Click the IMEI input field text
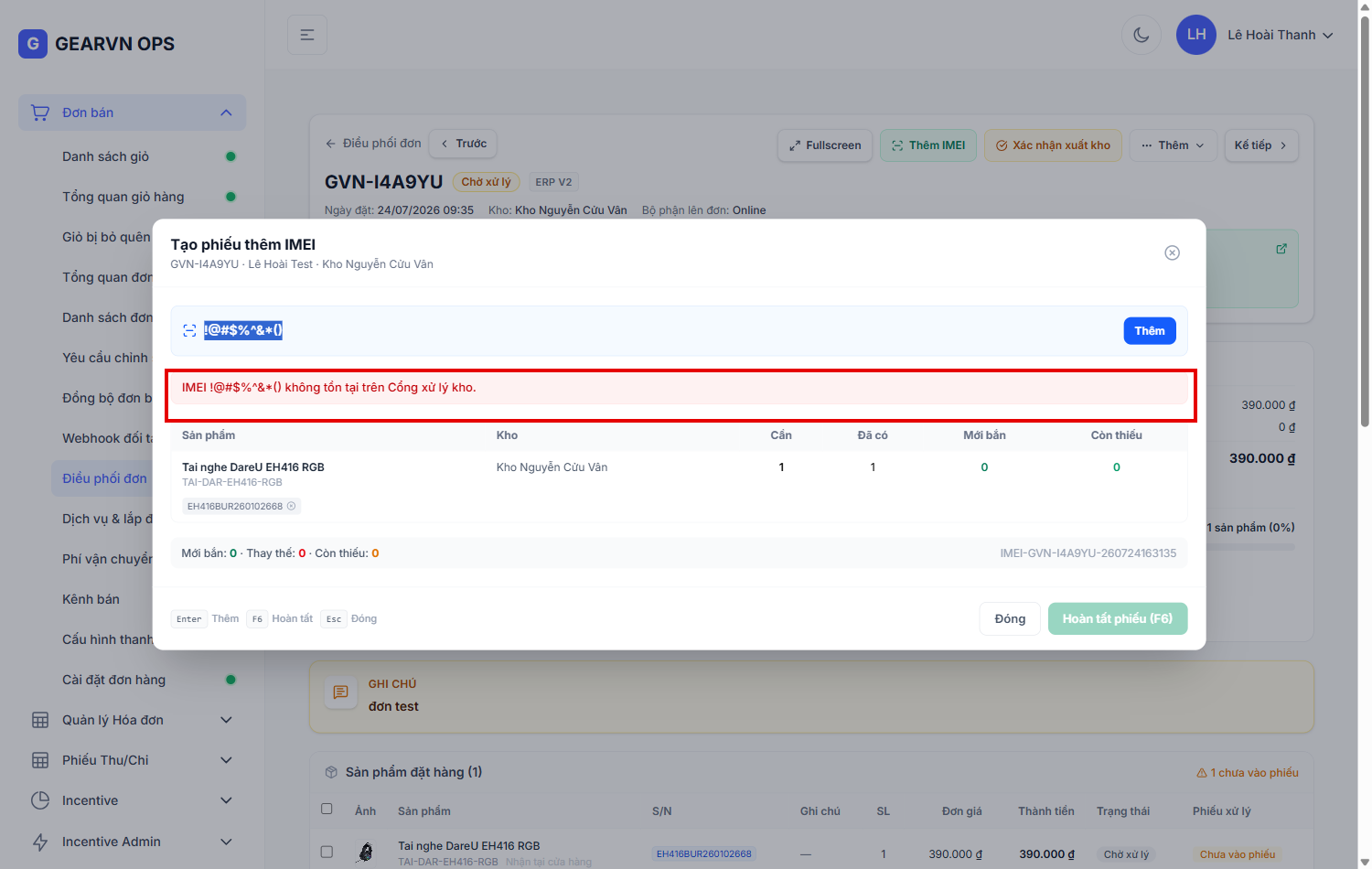Image resolution: width=1372 pixels, height=869 pixels. (x=243, y=330)
